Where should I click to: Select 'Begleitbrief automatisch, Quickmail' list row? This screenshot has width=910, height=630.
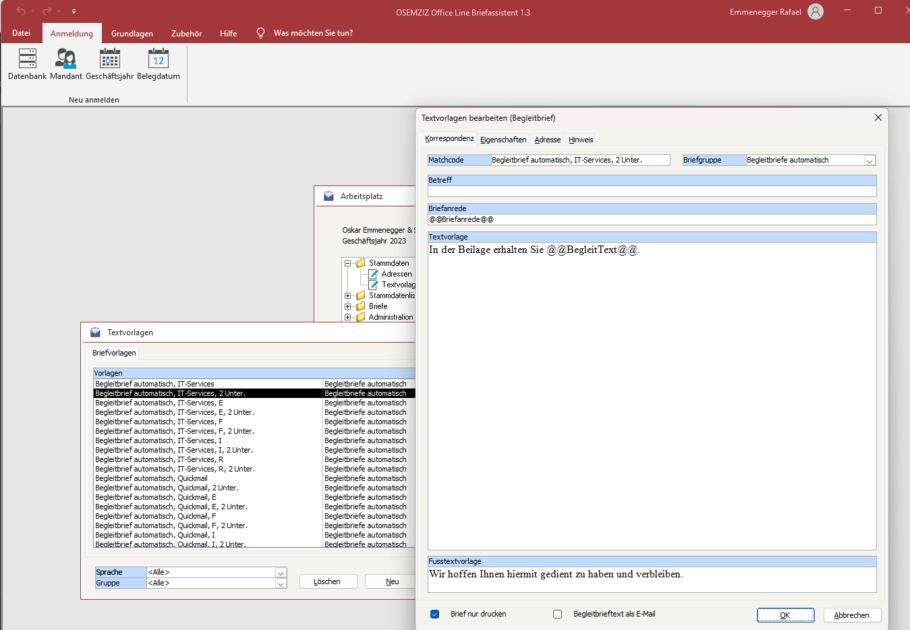[x=152, y=478]
